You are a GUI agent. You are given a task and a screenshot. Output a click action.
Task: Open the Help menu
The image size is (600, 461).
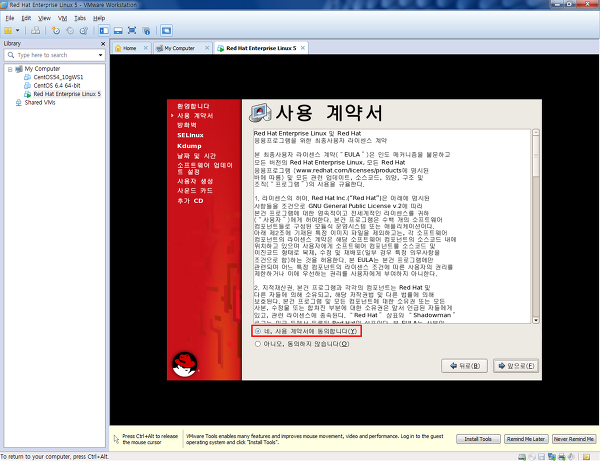(99, 18)
